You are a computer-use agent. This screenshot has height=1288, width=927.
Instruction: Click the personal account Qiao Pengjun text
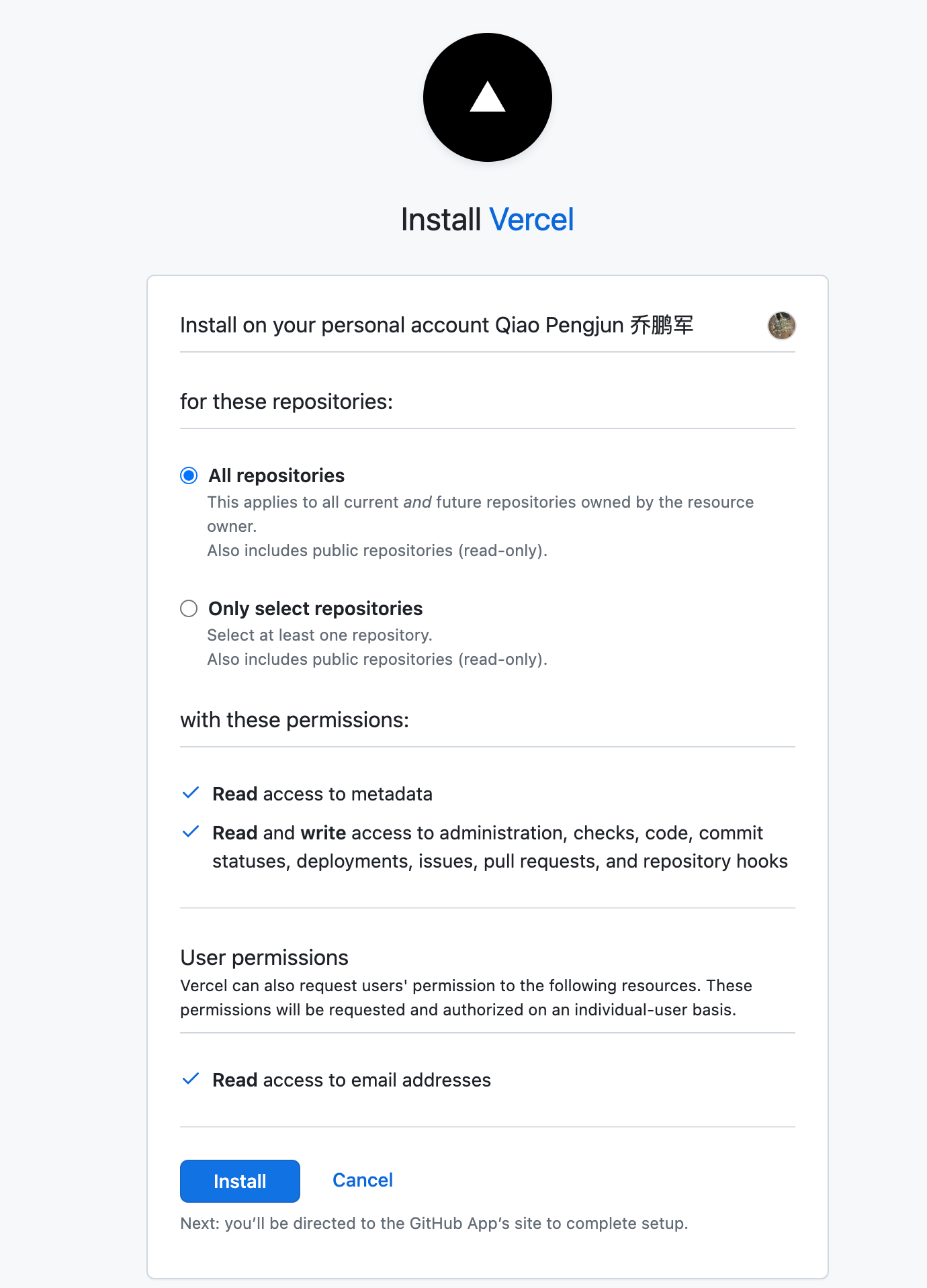coord(437,325)
